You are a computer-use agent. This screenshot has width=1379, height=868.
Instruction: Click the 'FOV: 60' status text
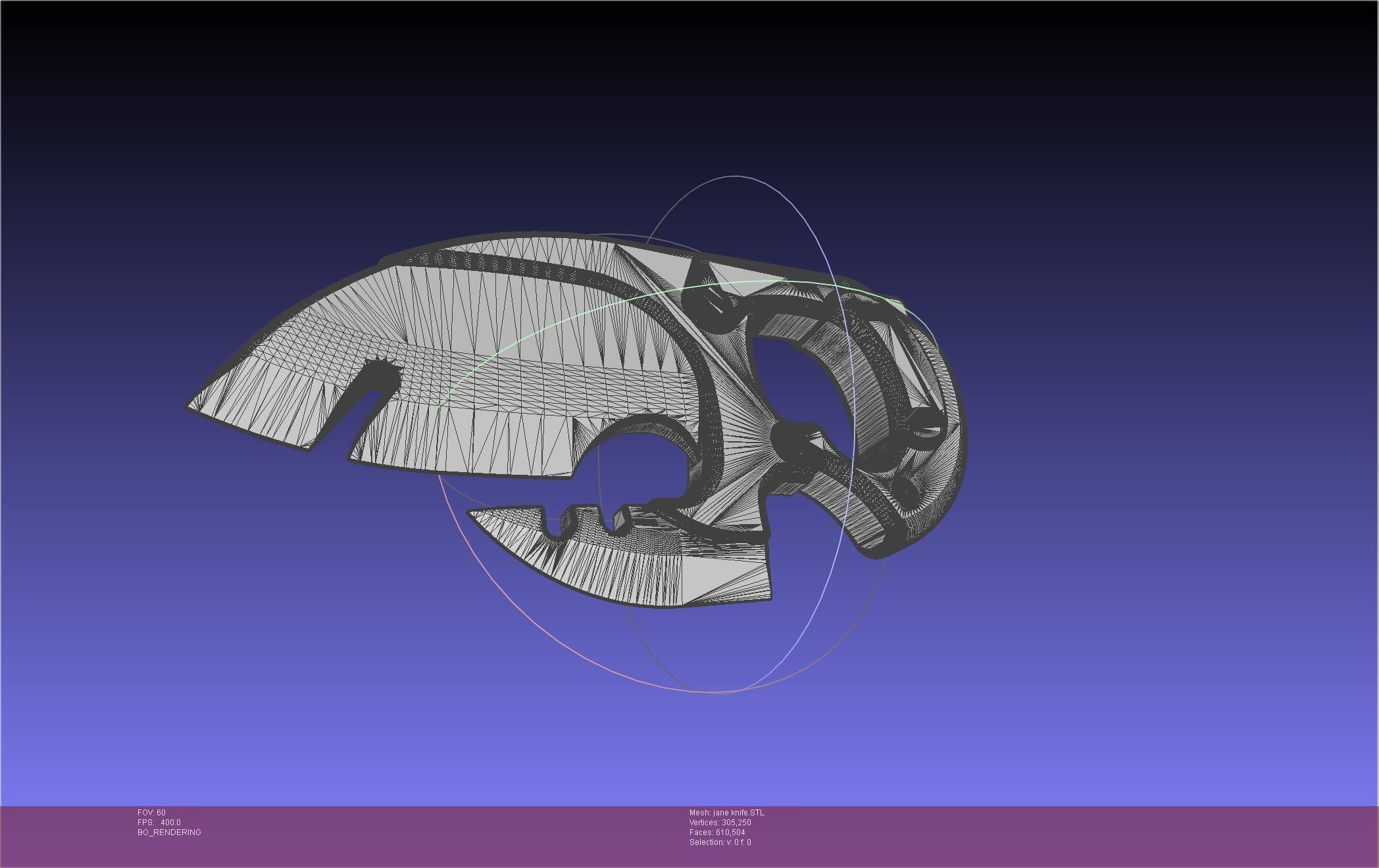pos(151,812)
